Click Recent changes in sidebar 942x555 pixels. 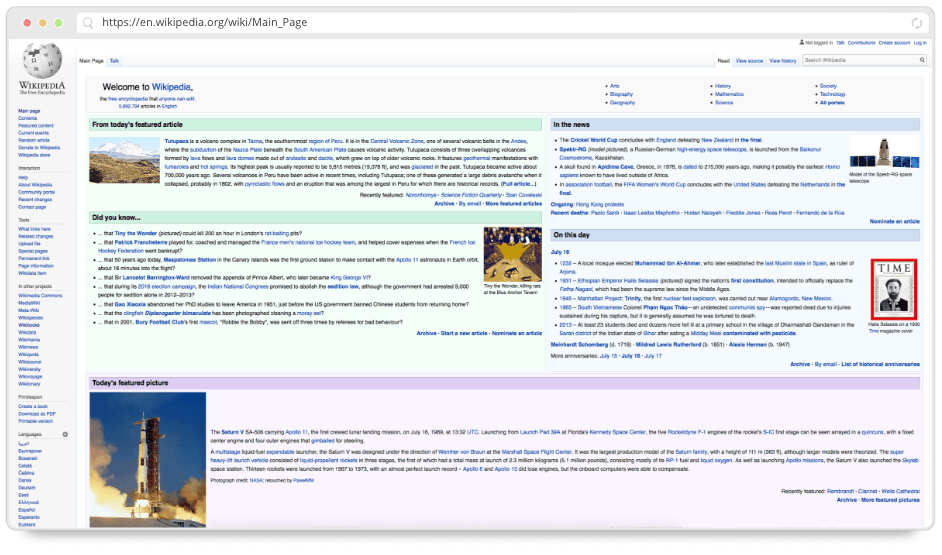[x=35, y=199]
